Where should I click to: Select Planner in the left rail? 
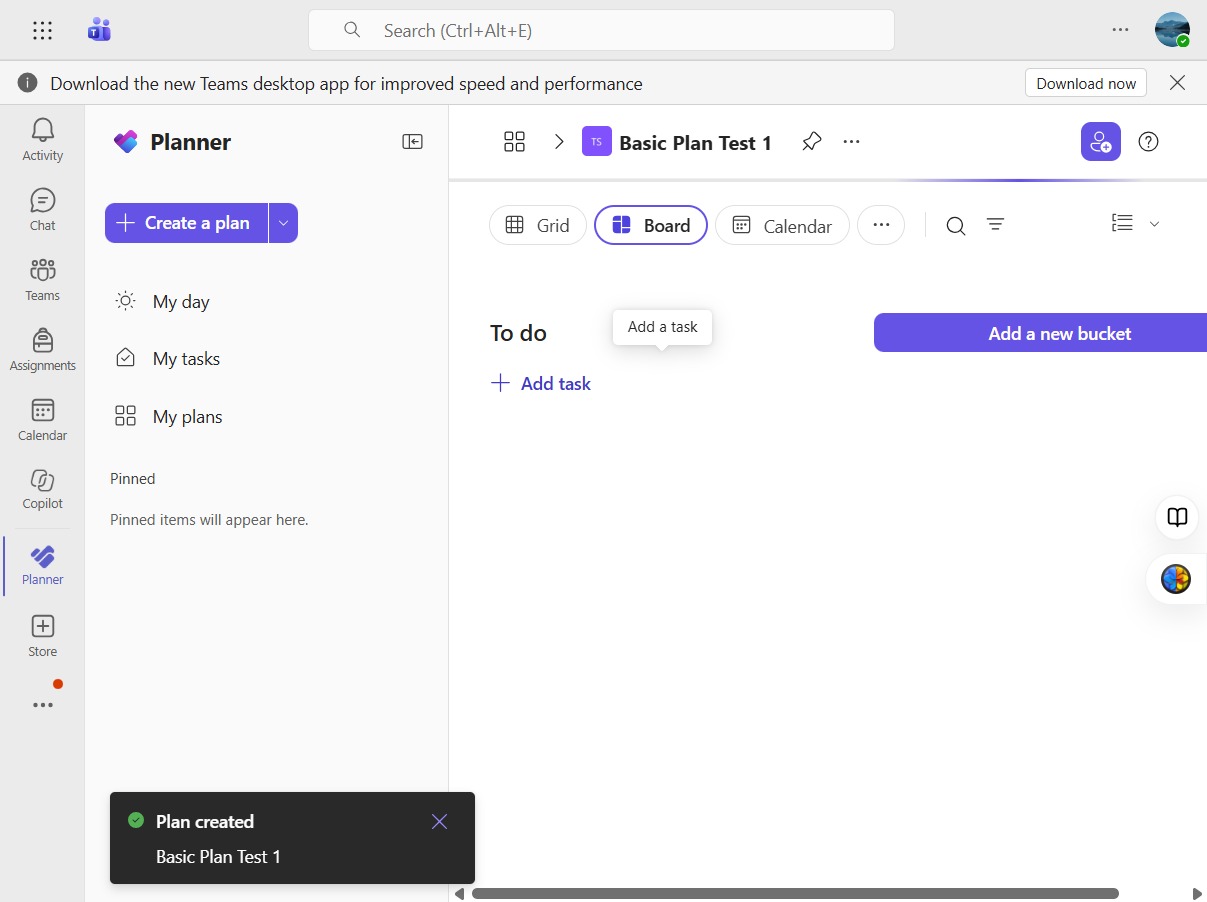pyautogui.click(x=42, y=565)
